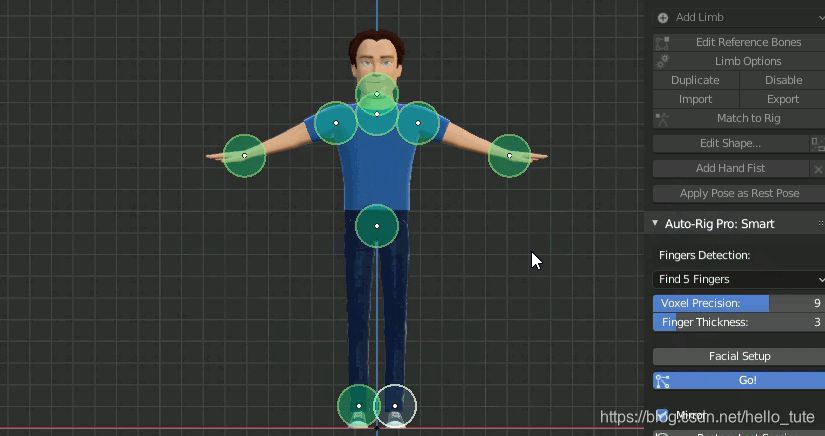
Task: Click the icon right of Edit Shape
Action: (817, 143)
